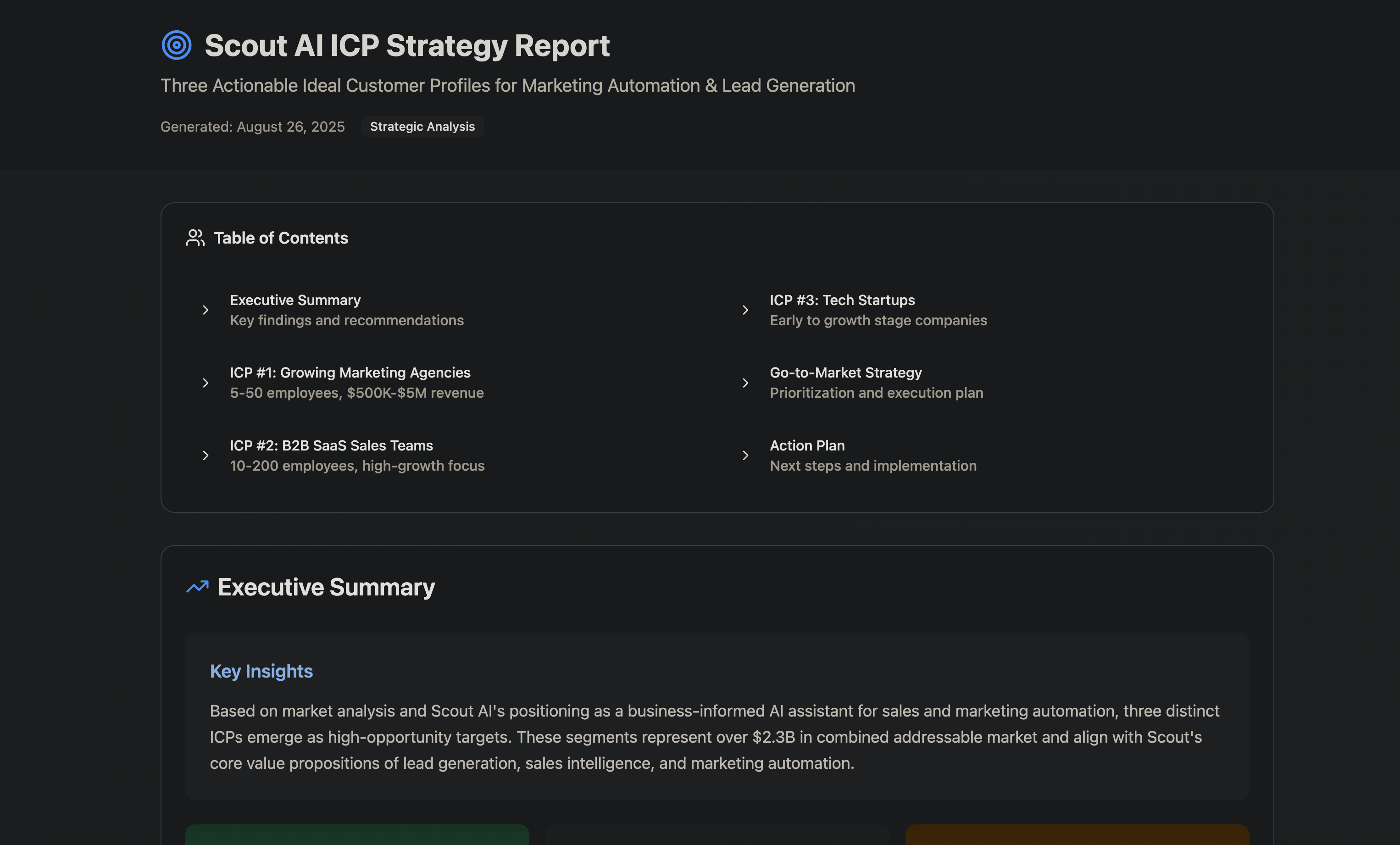Click 'Prioritization and execution plan' text
Image resolution: width=1400 pixels, height=845 pixels.
(876, 393)
